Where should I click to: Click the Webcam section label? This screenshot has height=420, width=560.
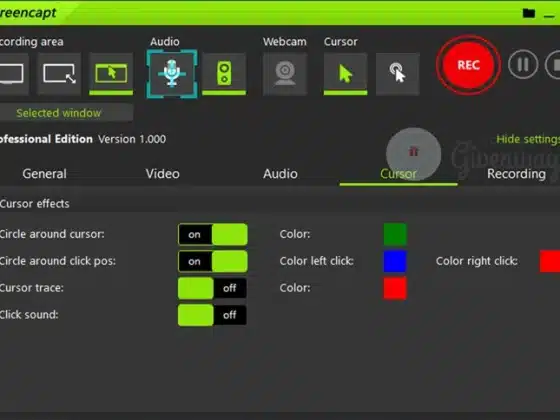pyautogui.click(x=285, y=42)
